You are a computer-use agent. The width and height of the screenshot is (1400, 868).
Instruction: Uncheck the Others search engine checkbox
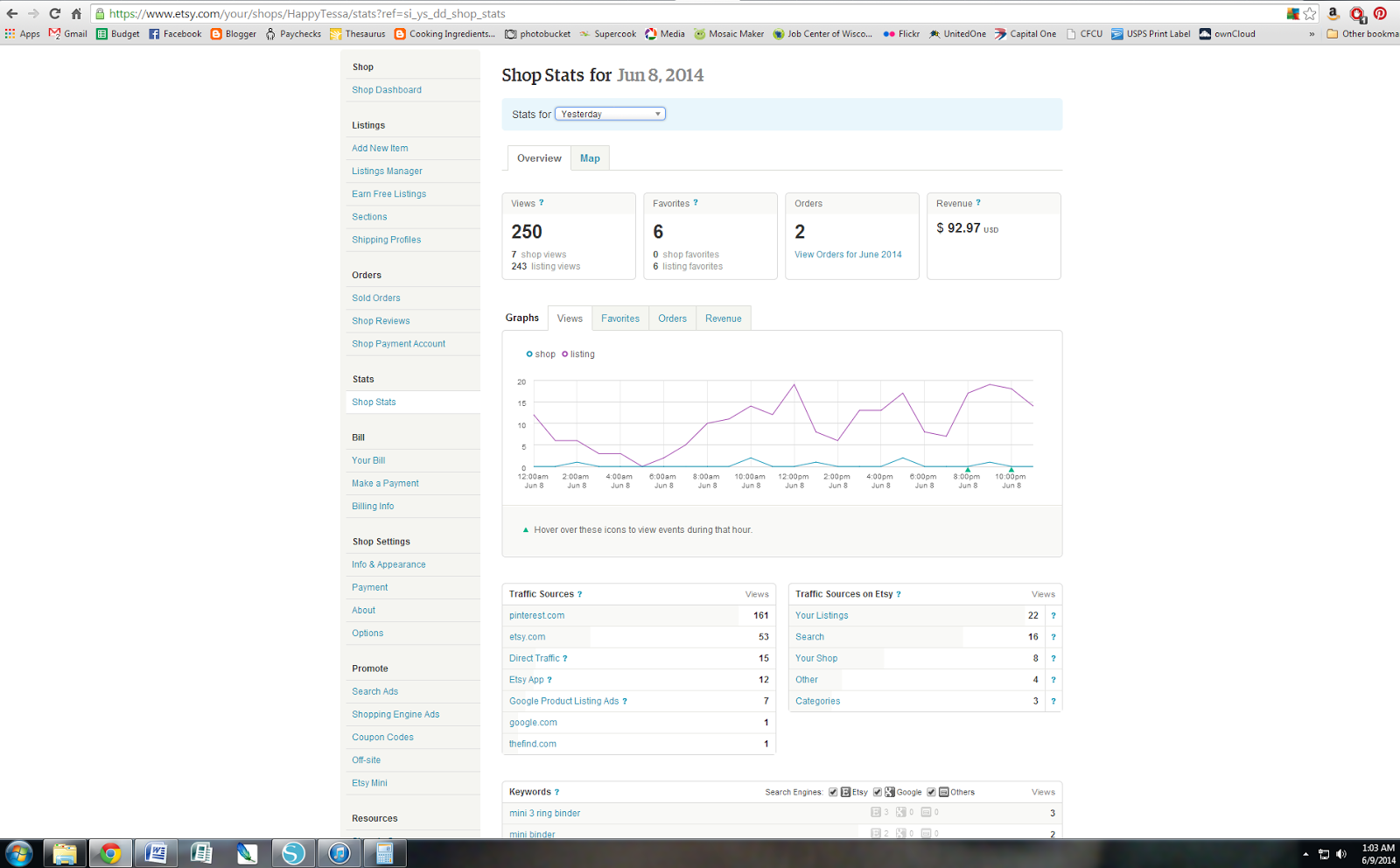(x=931, y=792)
